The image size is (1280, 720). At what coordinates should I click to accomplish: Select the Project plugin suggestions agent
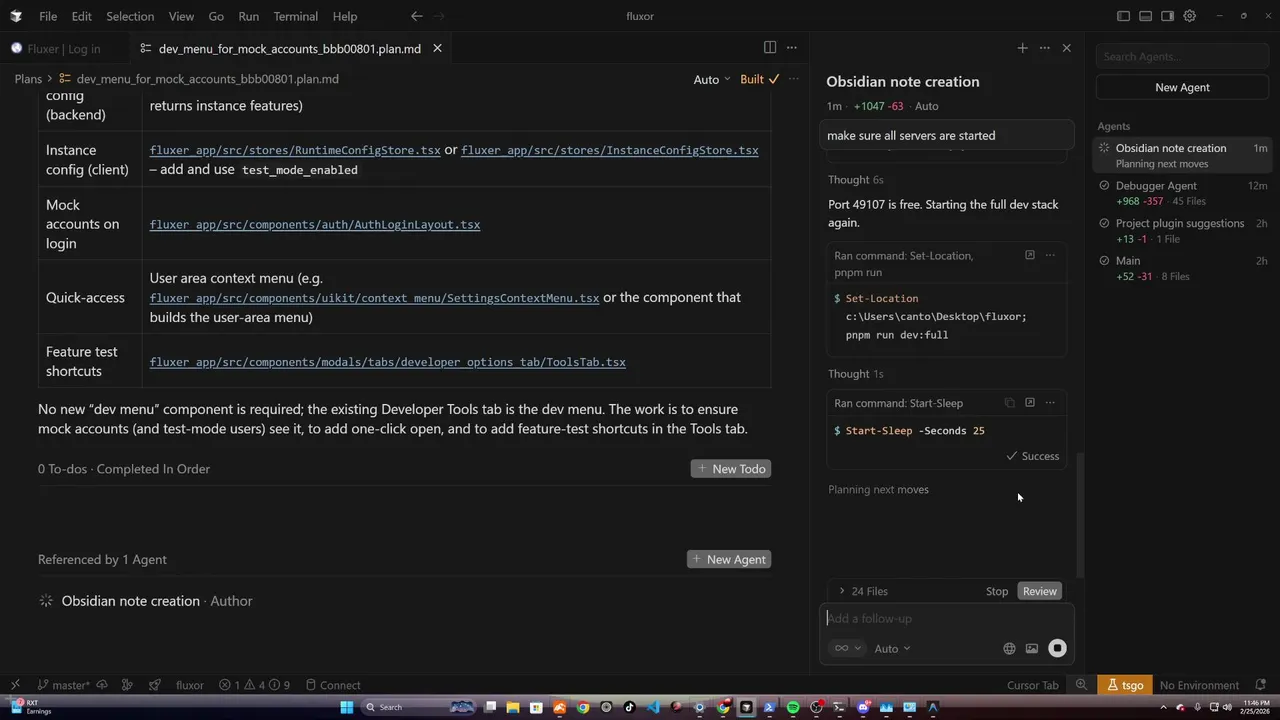tap(1183, 231)
